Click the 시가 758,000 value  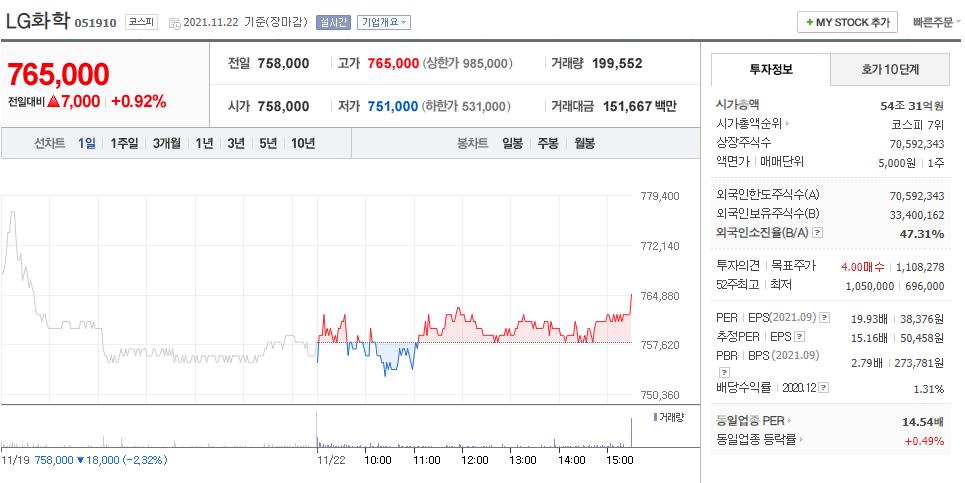(x=283, y=106)
